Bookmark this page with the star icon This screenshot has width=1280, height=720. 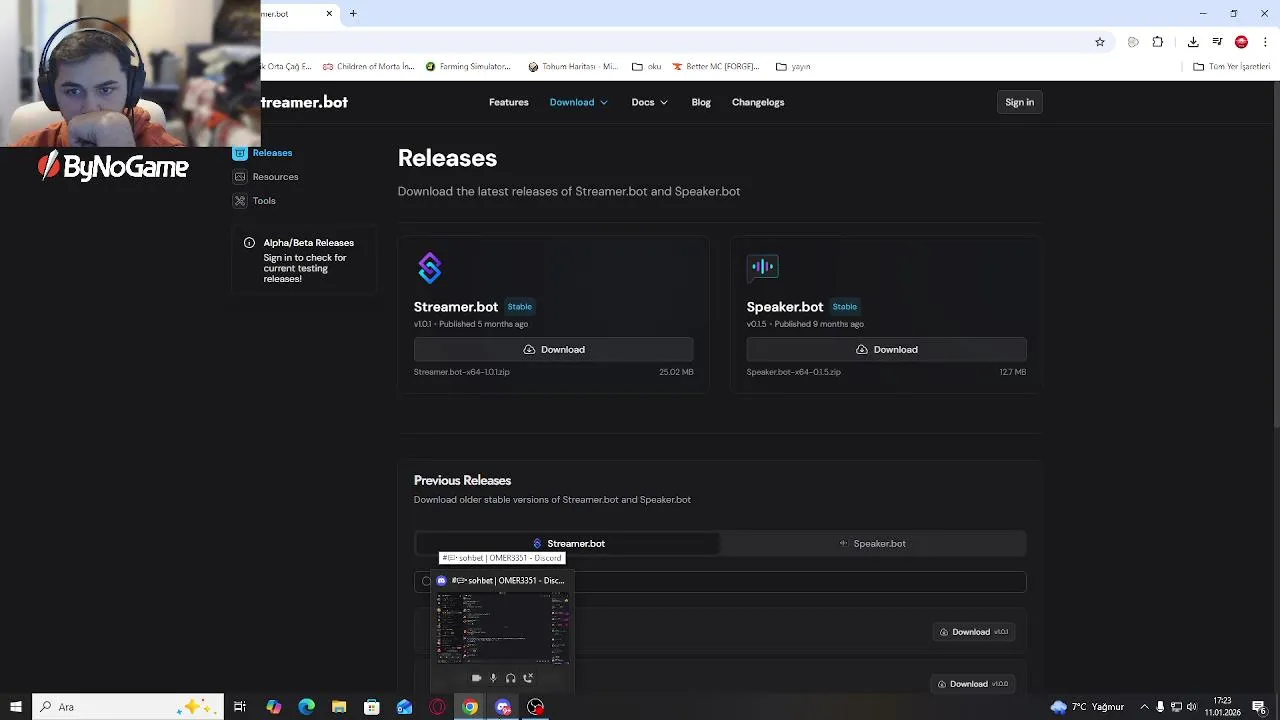[1100, 42]
